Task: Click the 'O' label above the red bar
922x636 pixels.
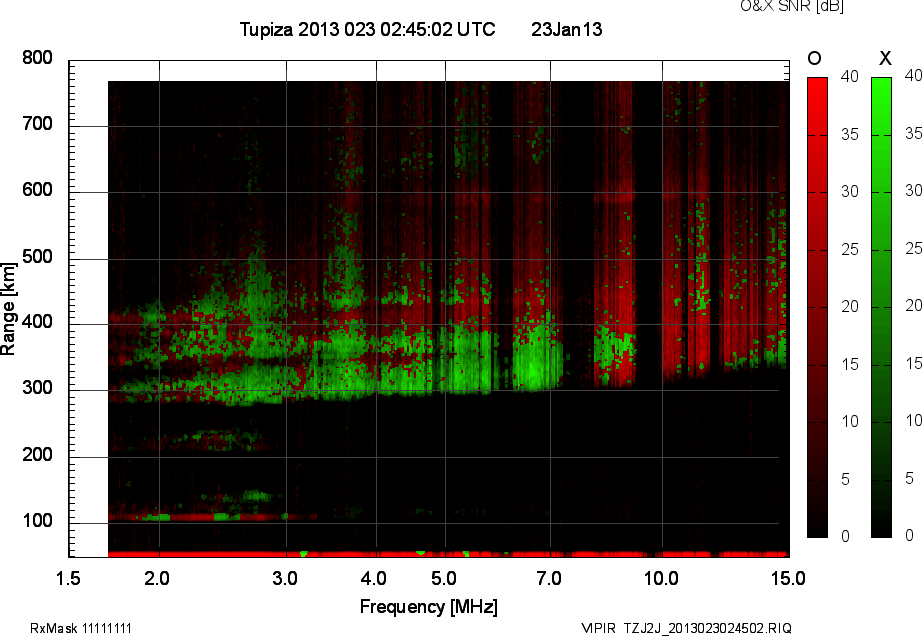Action: 814,58
